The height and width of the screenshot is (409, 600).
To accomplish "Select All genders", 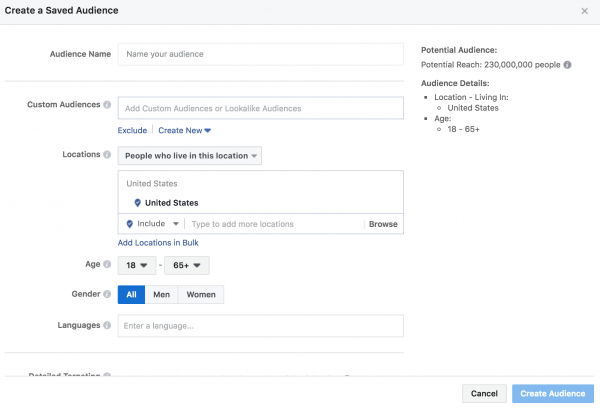I will pos(131,295).
